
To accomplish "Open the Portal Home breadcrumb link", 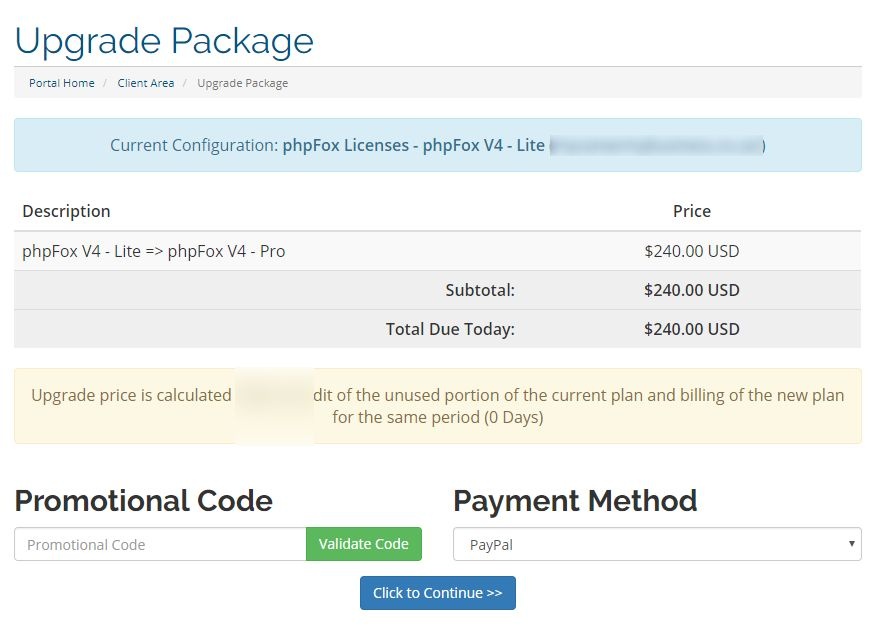I will (62, 83).
